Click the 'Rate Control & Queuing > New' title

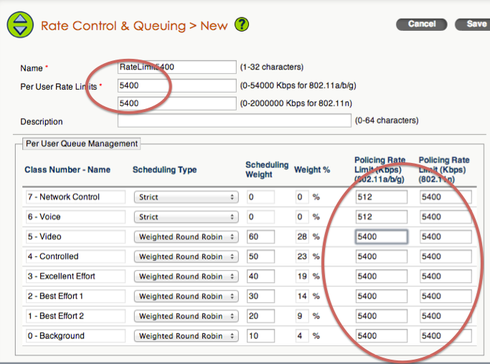[x=134, y=26]
